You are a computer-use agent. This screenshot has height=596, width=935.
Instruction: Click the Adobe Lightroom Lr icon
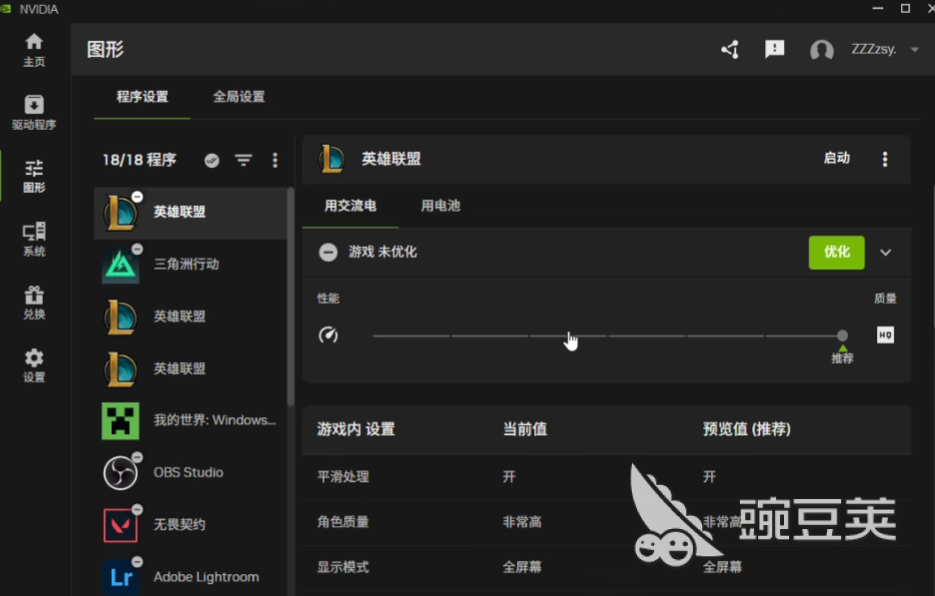pos(120,577)
